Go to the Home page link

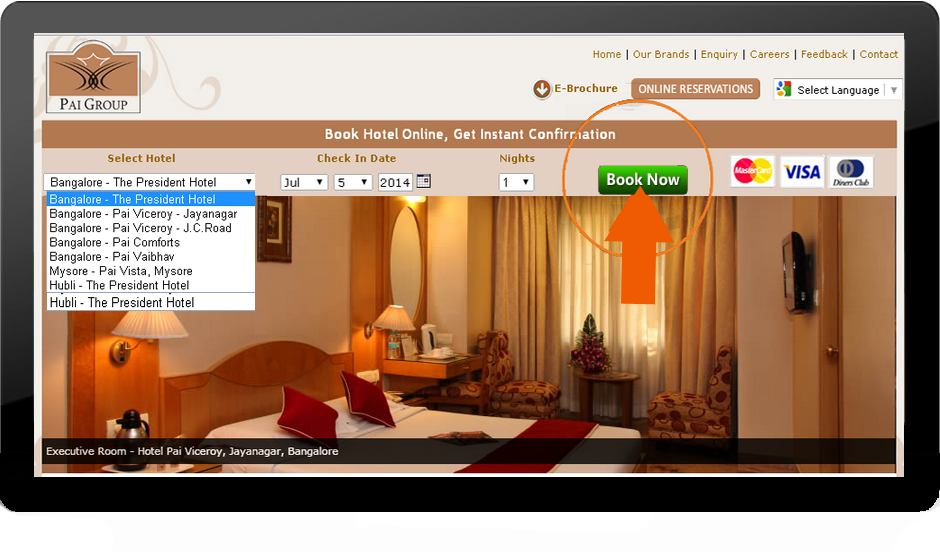(x=607, y=54)
